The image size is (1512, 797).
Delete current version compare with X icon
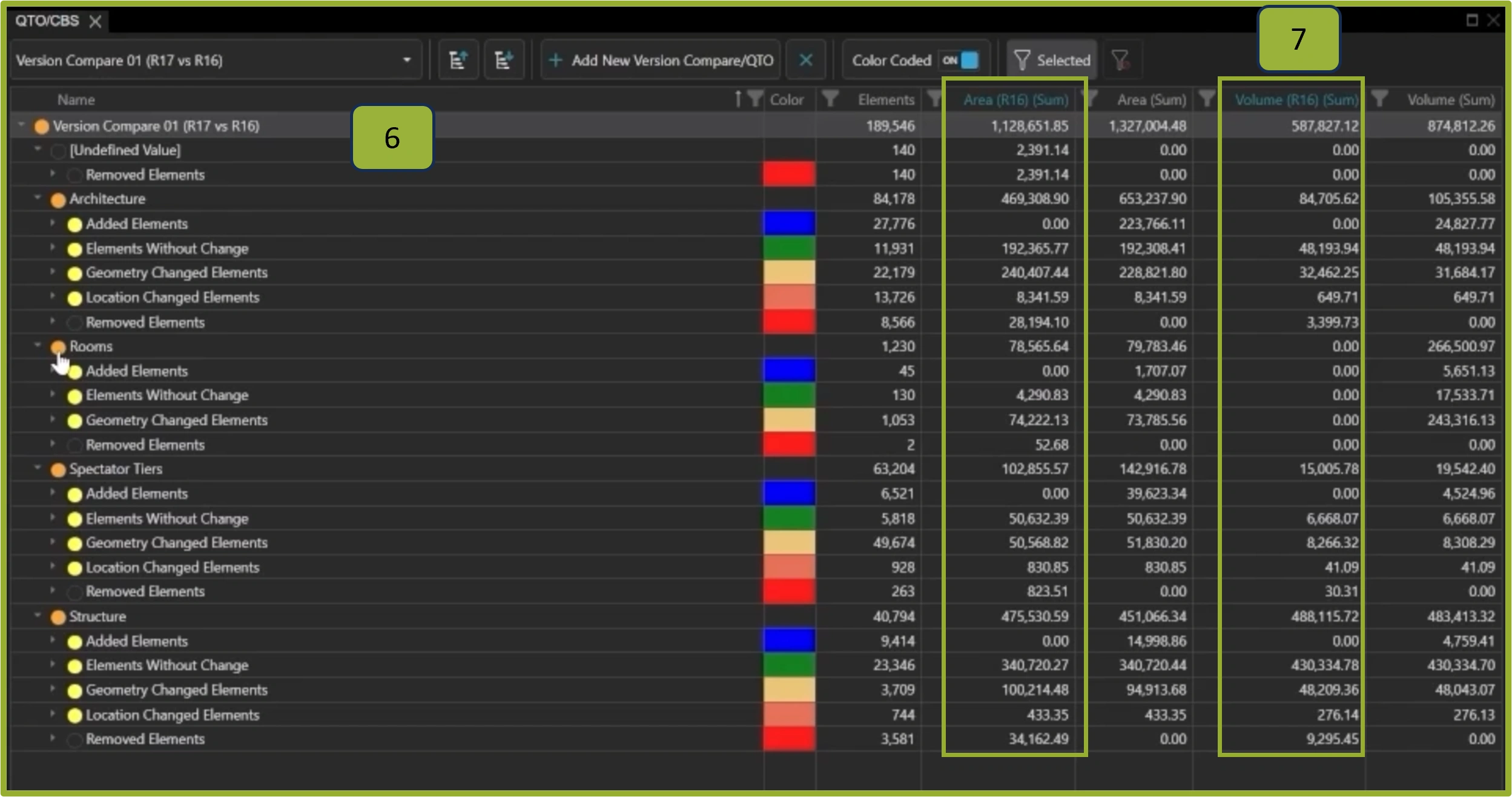805,60
